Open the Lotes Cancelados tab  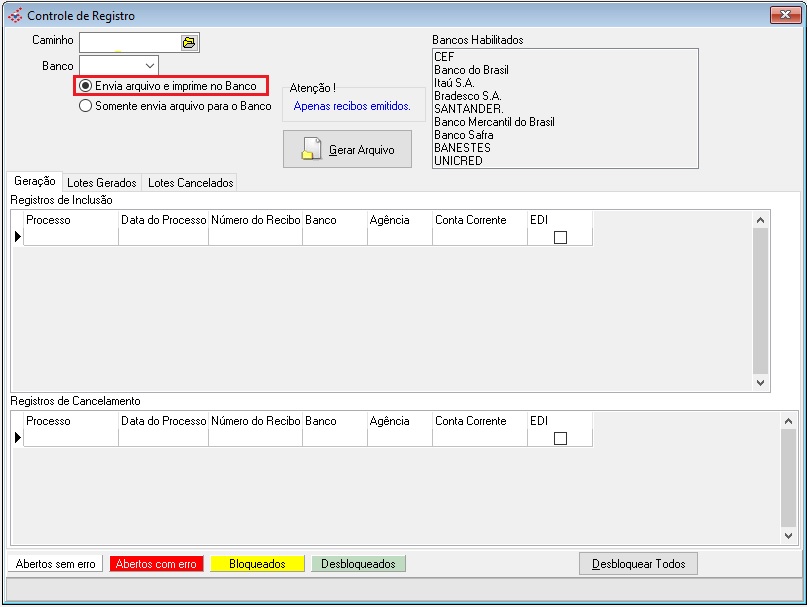190,183
